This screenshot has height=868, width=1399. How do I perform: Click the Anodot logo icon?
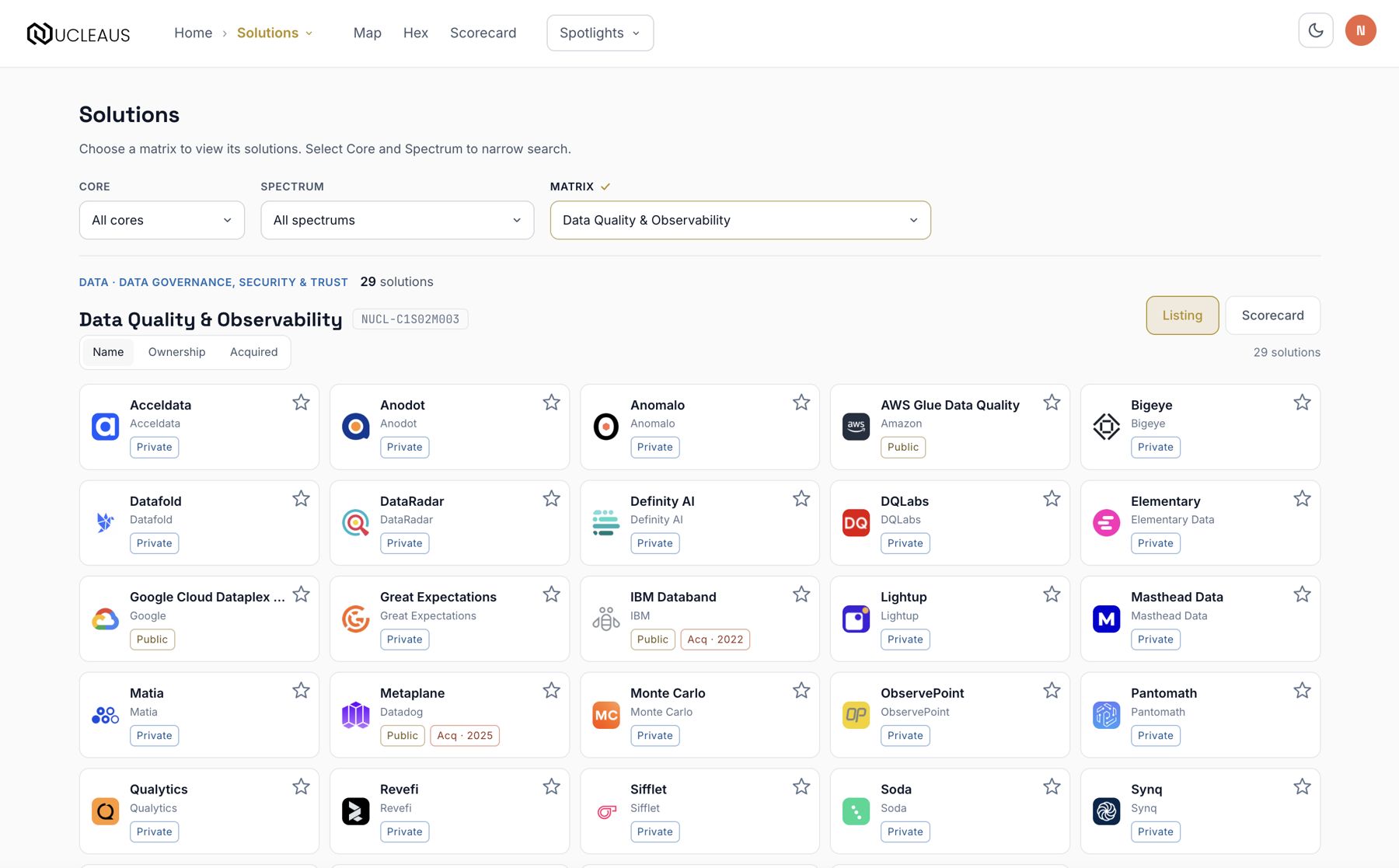click(356, 427)
